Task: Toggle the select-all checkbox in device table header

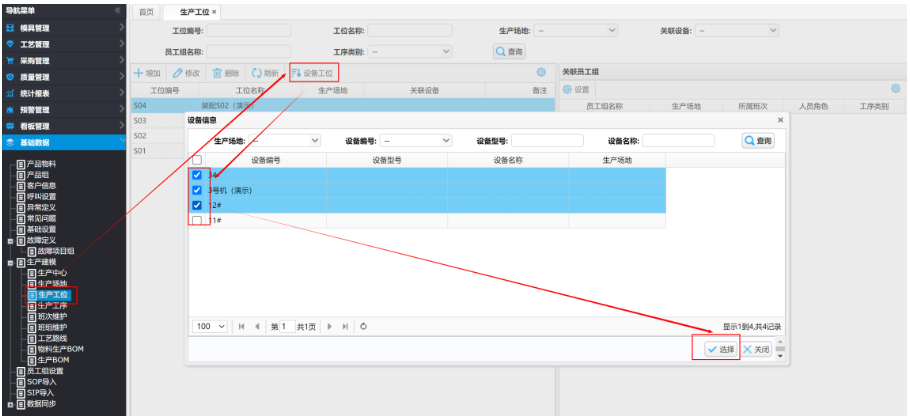Action: point(197,160)
